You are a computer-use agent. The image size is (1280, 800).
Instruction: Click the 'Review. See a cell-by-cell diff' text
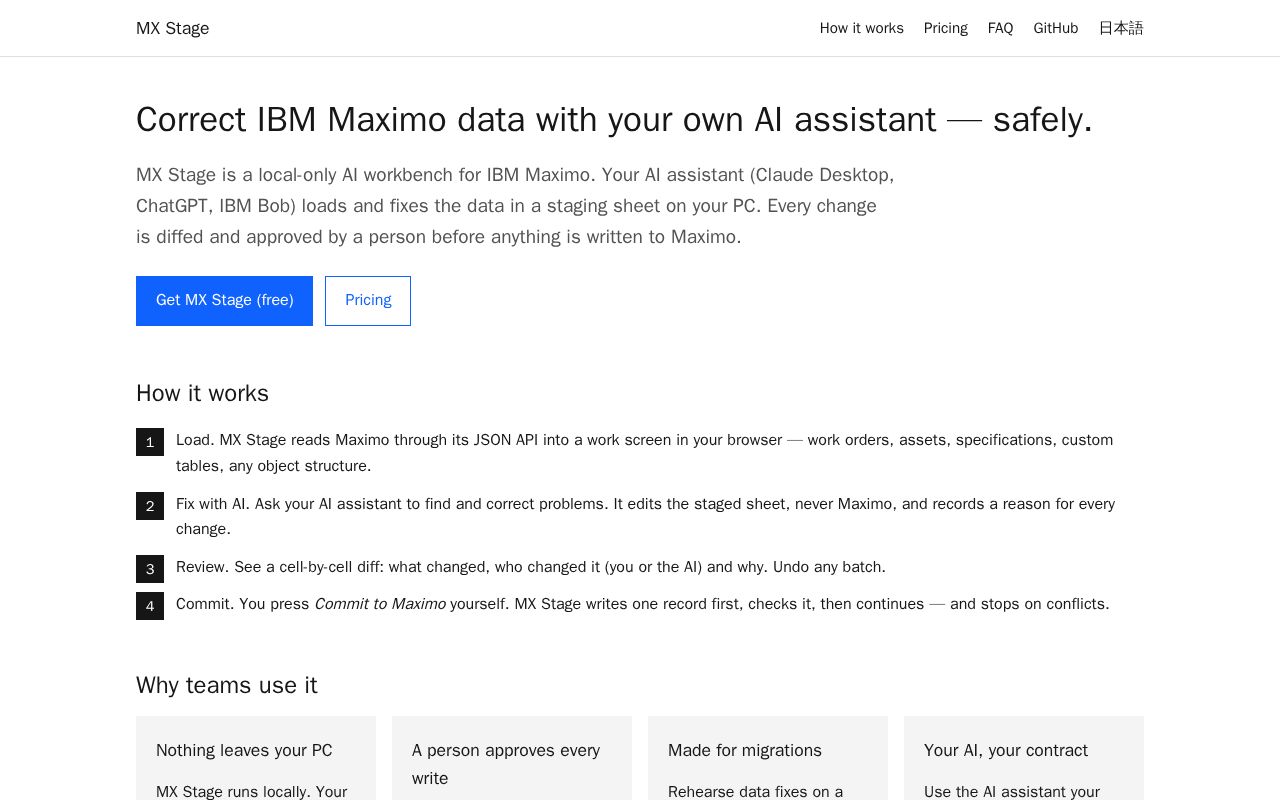click(x=531, y=567)
